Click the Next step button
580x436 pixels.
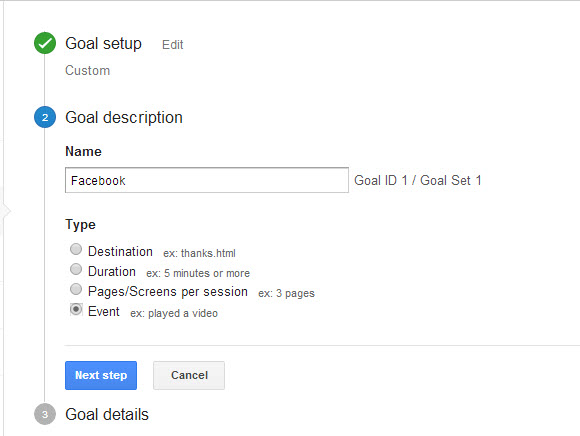(x=101, y=375)
